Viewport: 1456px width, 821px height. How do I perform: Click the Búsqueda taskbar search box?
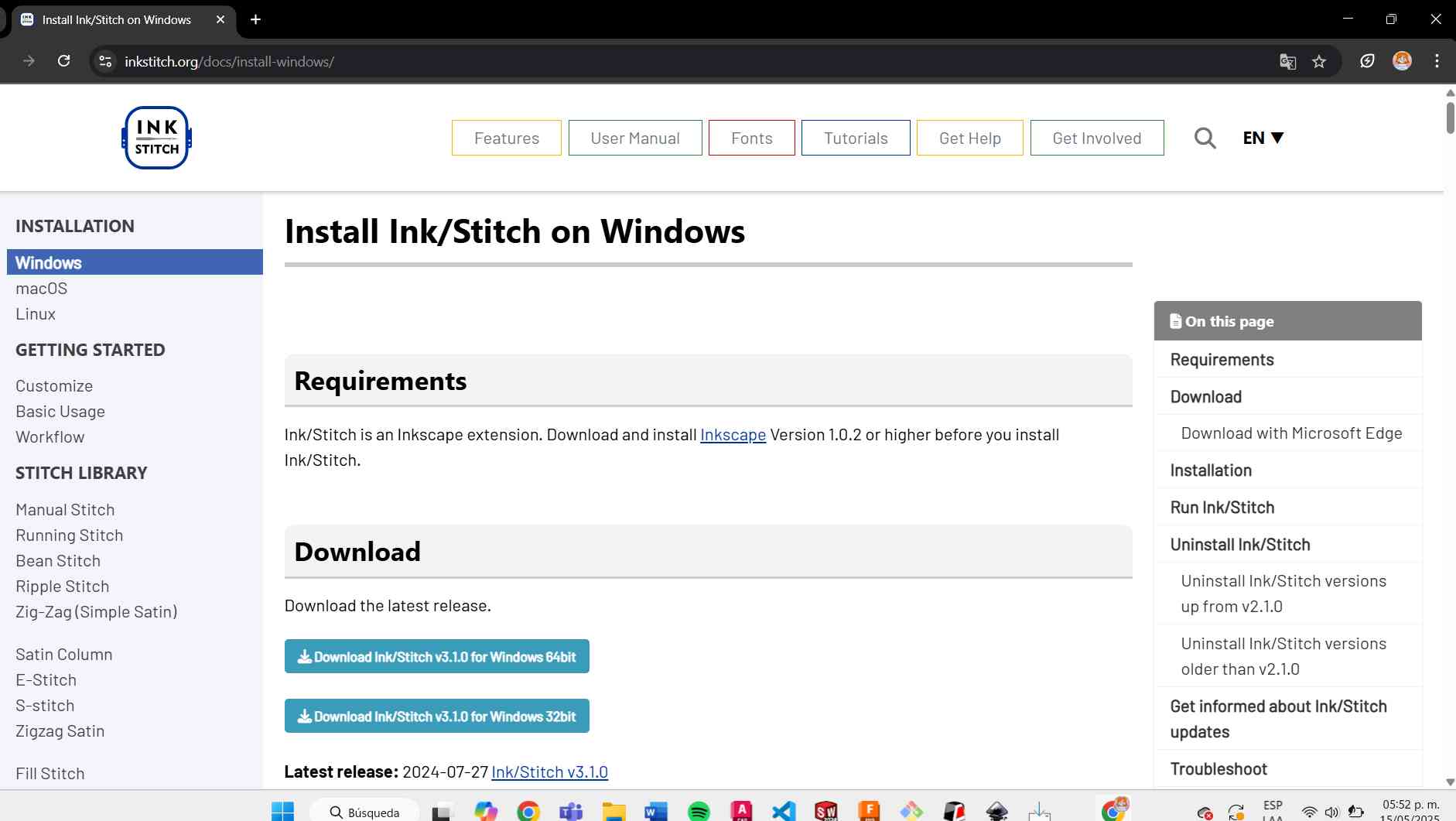(365, 812)
